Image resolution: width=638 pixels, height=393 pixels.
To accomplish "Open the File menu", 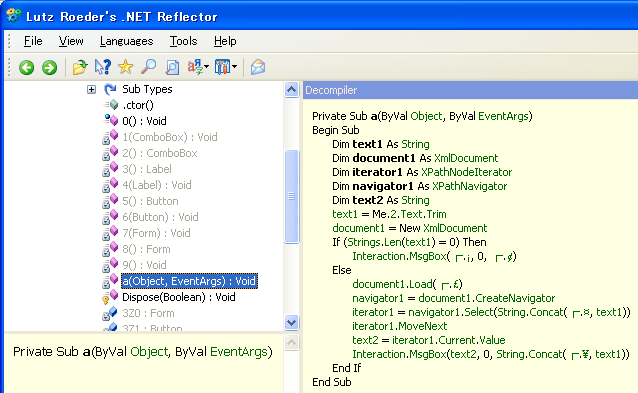I will (x=33, y=41).
